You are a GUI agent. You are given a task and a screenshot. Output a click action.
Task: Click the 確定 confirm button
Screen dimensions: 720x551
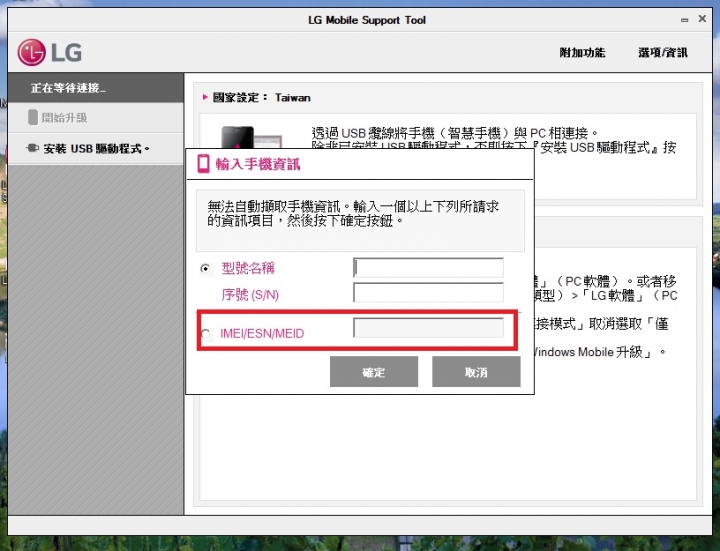point(374,372)
